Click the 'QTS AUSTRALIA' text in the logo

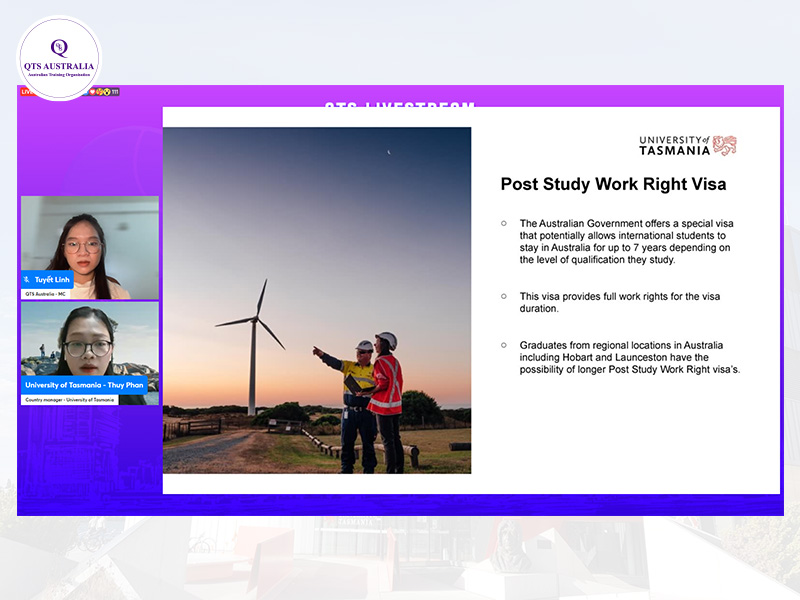[59, 66]
